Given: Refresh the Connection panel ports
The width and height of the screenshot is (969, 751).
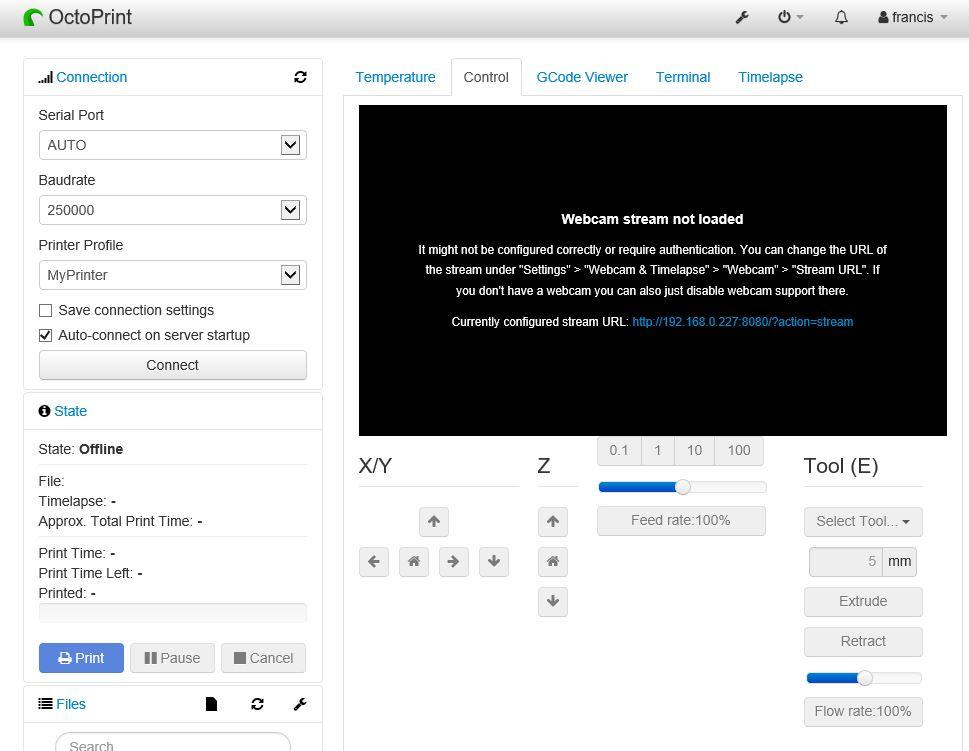Looking at the screenshot, I should 300,77.
